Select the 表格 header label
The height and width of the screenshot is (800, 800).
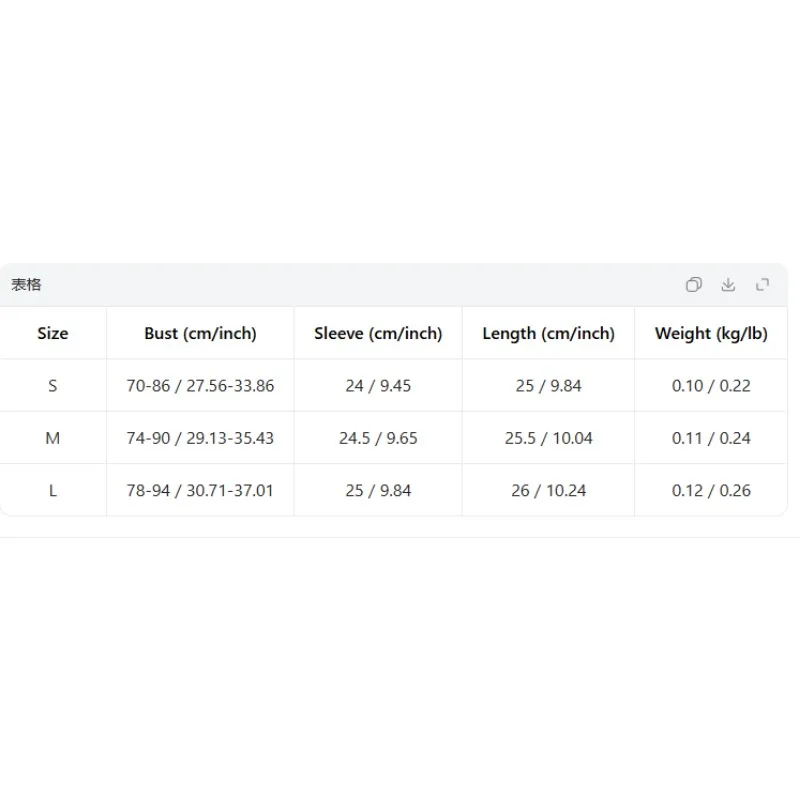point(26,285)
